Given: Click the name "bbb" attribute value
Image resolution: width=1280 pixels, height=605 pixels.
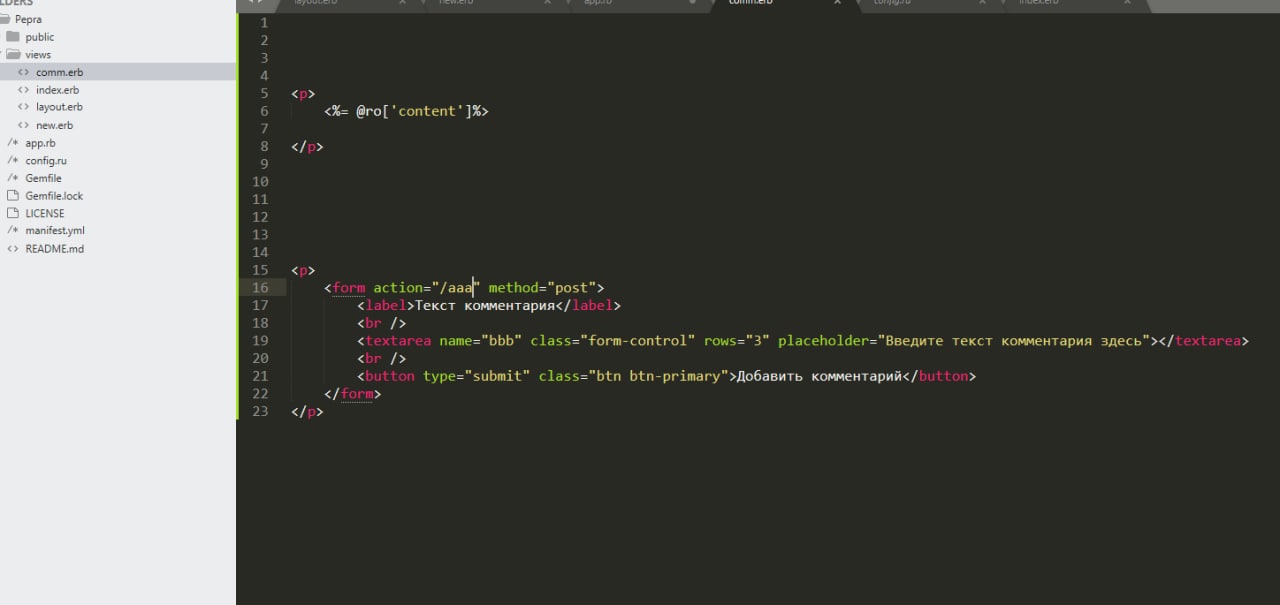Looking at the screenshot, I should pyautogui.click(x=501, y=341).
